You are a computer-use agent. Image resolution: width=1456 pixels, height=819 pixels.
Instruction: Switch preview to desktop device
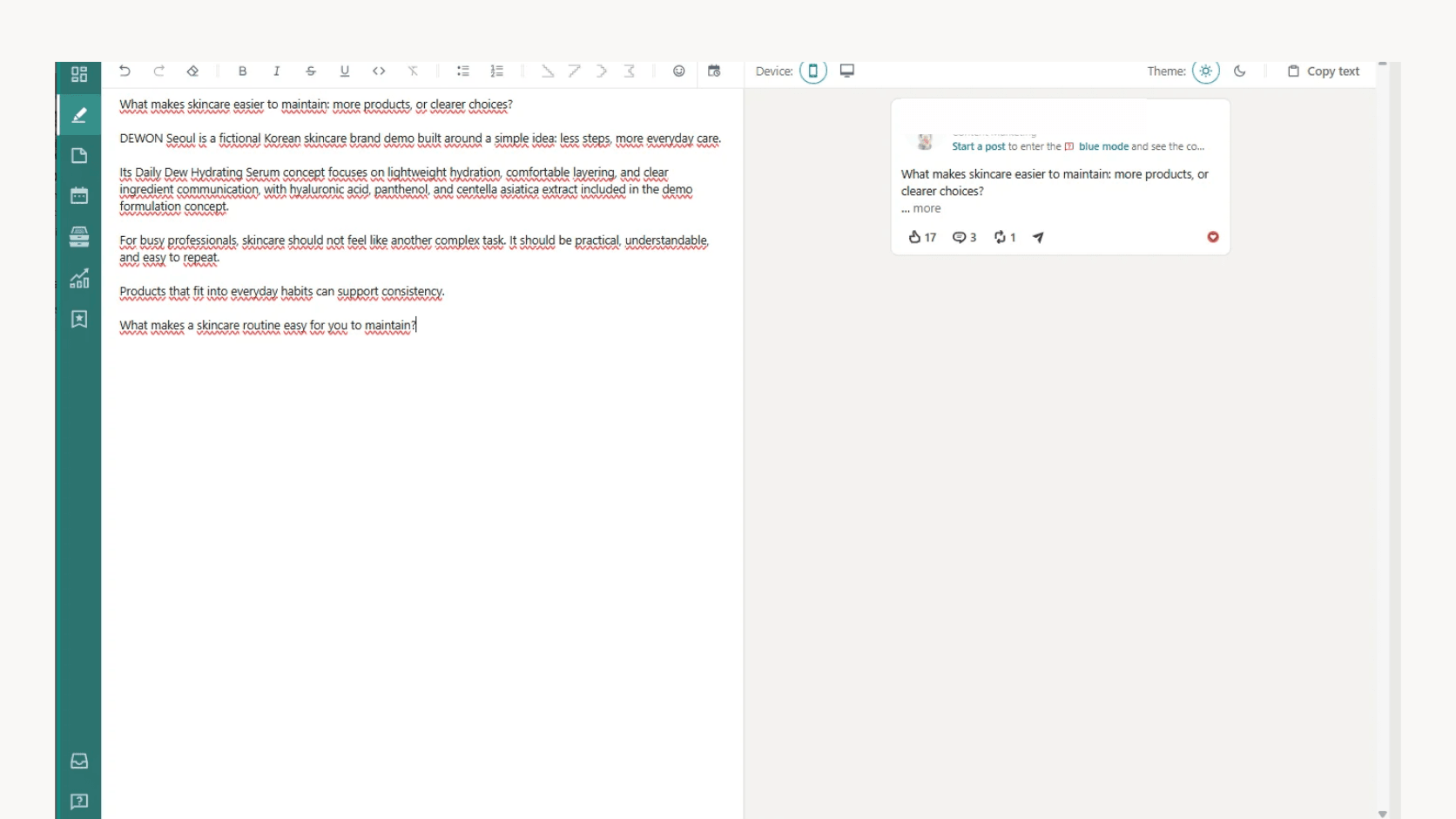[847, 71]
